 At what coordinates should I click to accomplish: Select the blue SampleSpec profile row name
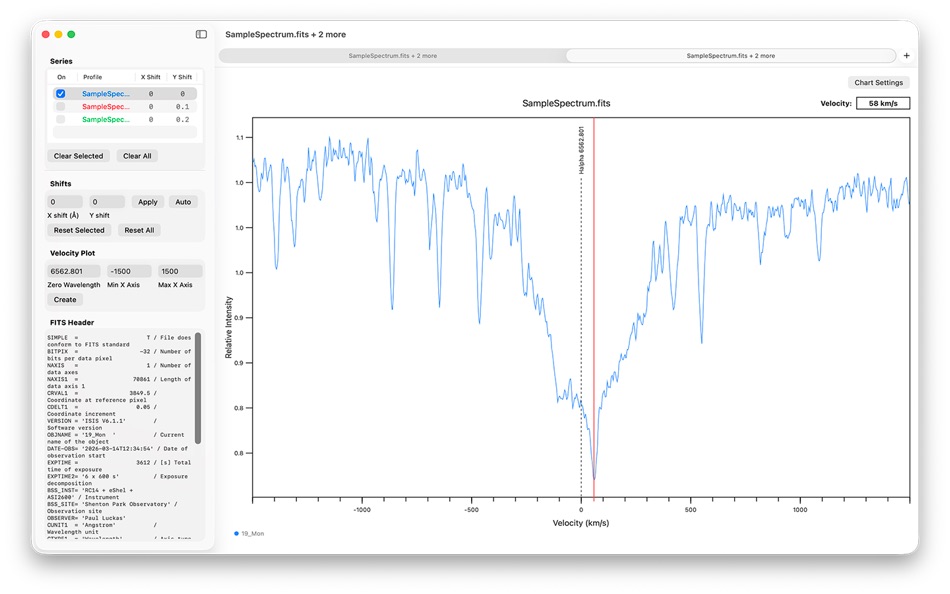(106, 94)
